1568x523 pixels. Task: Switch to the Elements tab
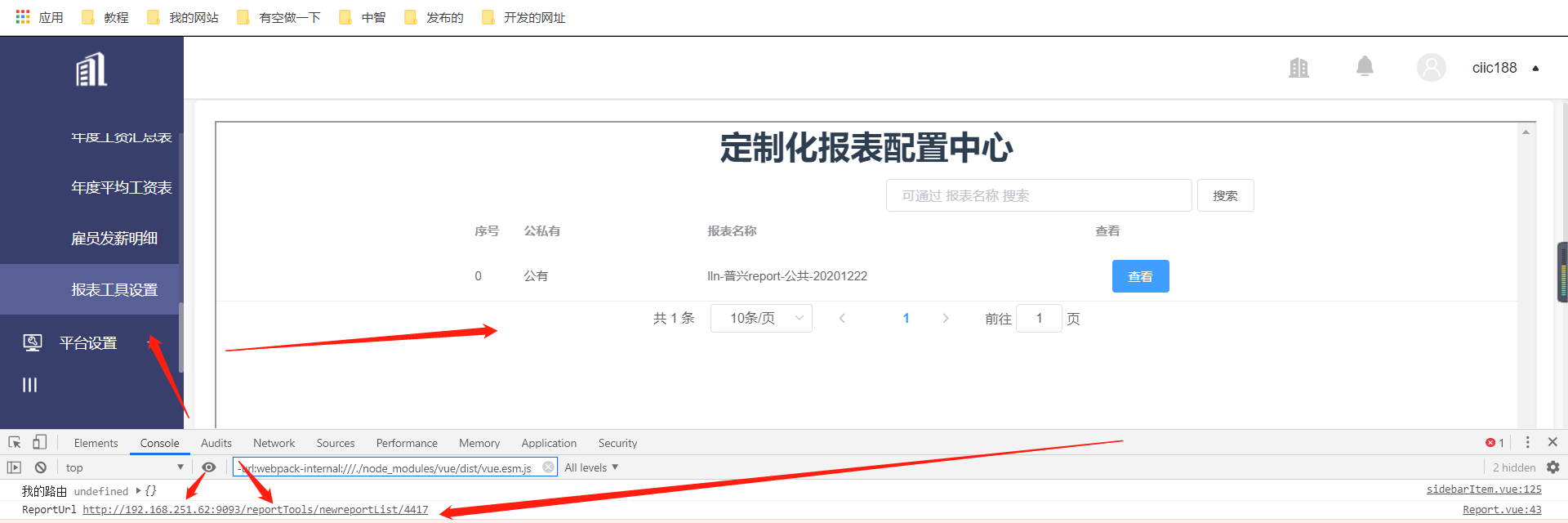coord(96,443)
